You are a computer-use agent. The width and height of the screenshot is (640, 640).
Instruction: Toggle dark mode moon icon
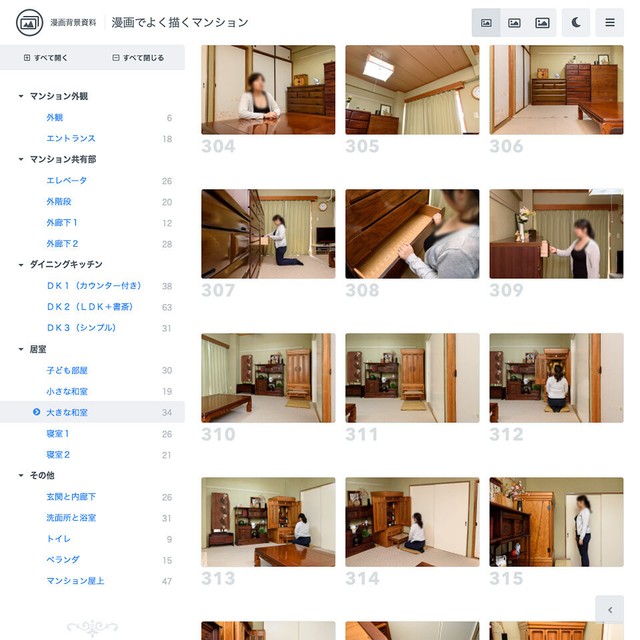click(x=576, y=22)
